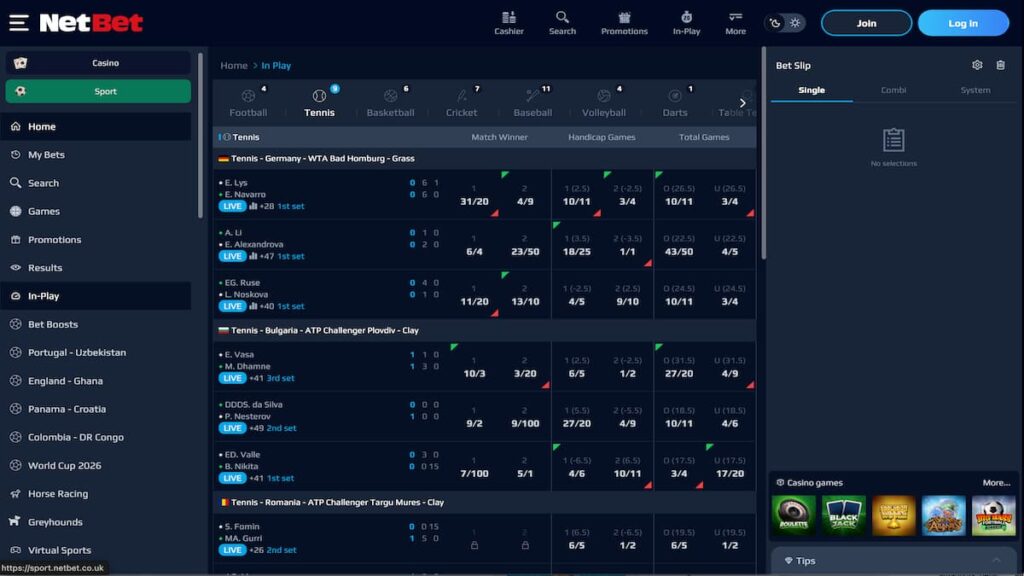Show more sports with the right arrow
Viewport: 1024px width, 576px height.
[x=743, y=103]
